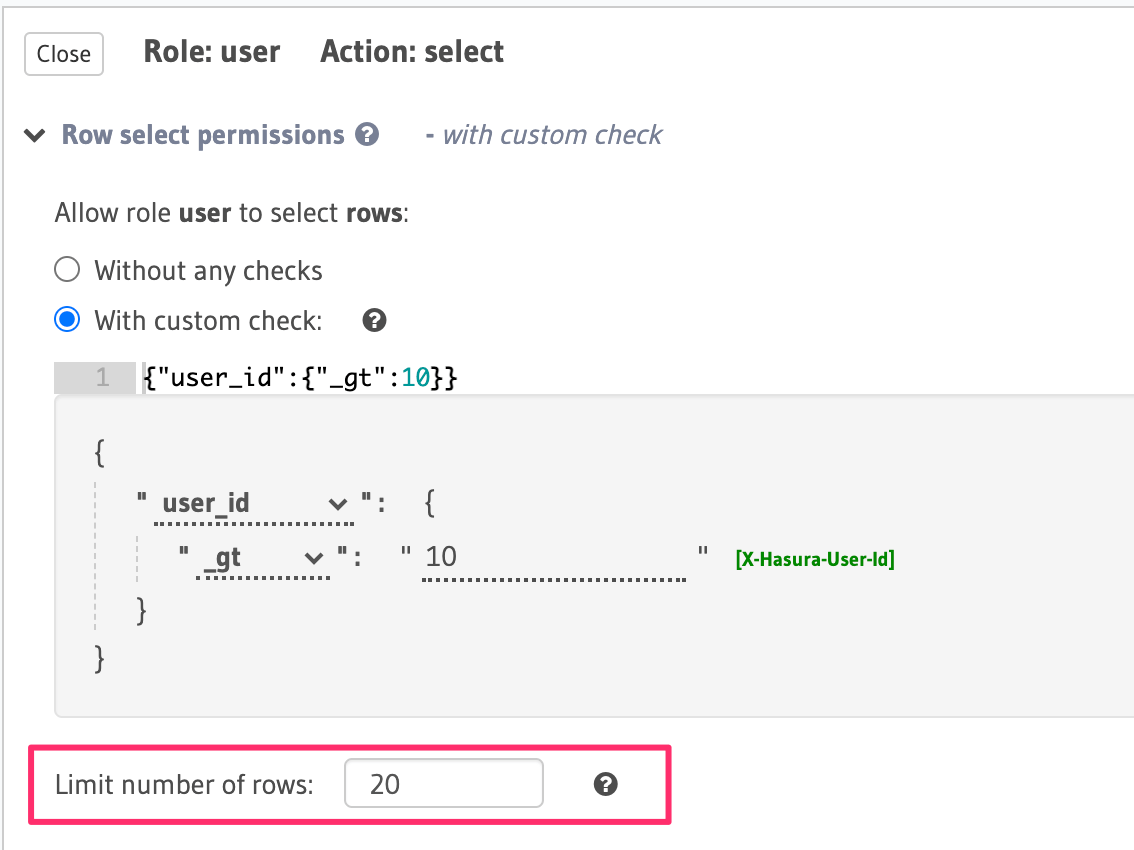This screenshot has height=850, width=1134.
Task: Click the Close button
Action: pos(64,54)
